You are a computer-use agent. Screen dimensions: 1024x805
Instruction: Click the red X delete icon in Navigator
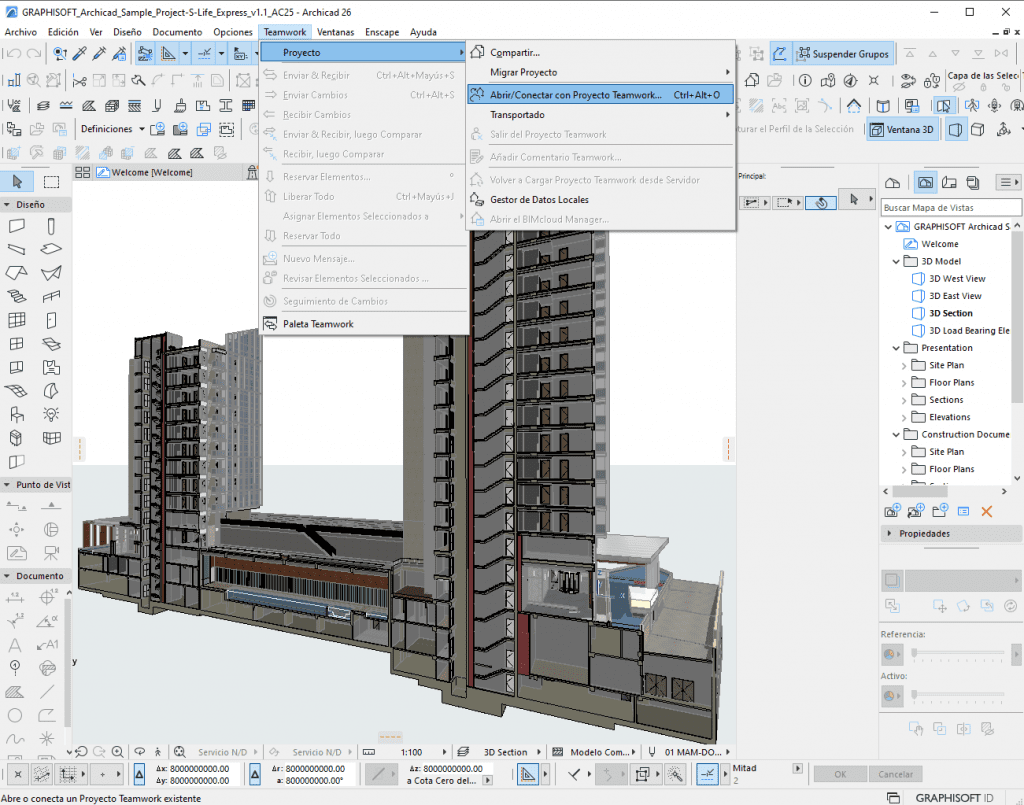click(x=987, y=511)
